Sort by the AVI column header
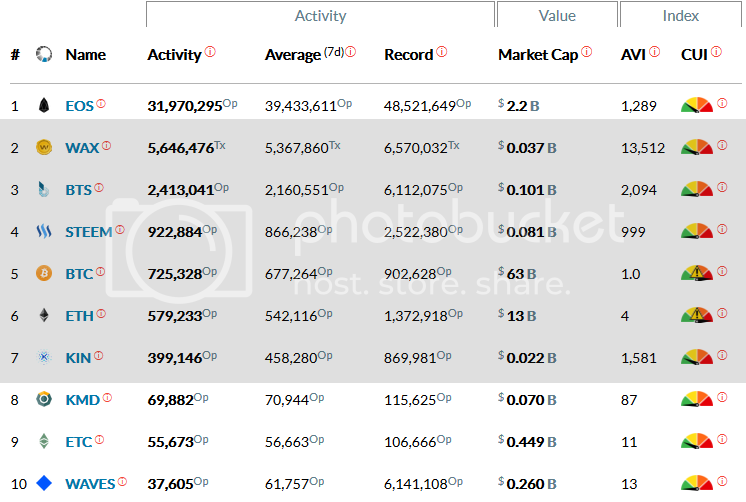The image size is (746, 502). 633,55
